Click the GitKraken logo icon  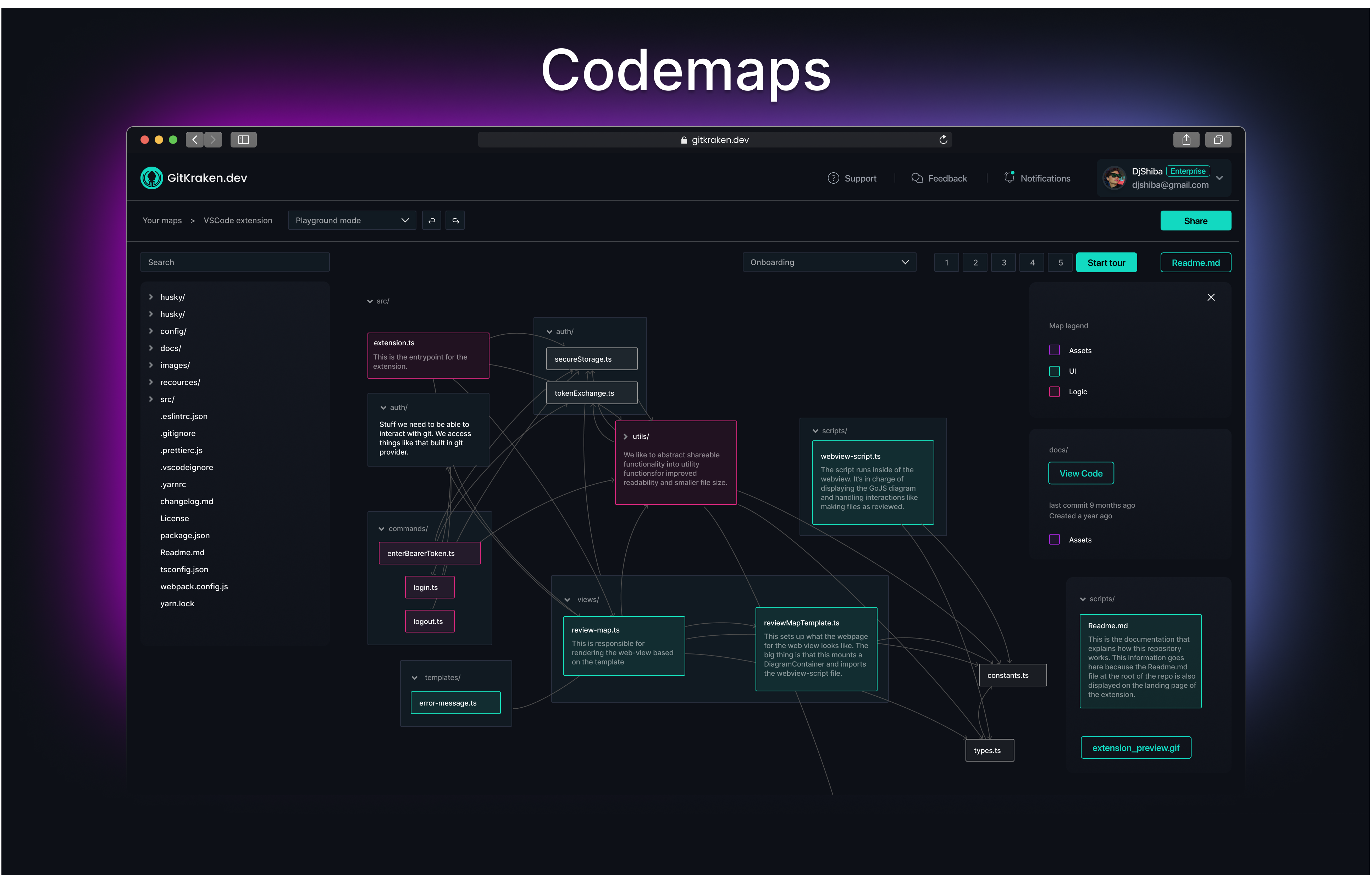pyautogui.click(x=151, y=178)
